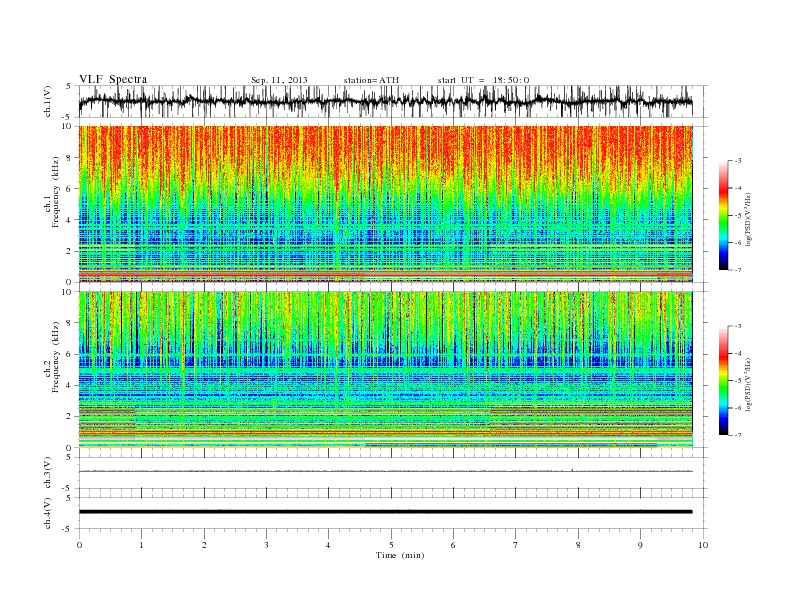Image resolution: width=792 pixels, height=612 pixels.
Task: Click the "4" kHz tick of ch.2 spectrogram
Action: click(69, 386)
